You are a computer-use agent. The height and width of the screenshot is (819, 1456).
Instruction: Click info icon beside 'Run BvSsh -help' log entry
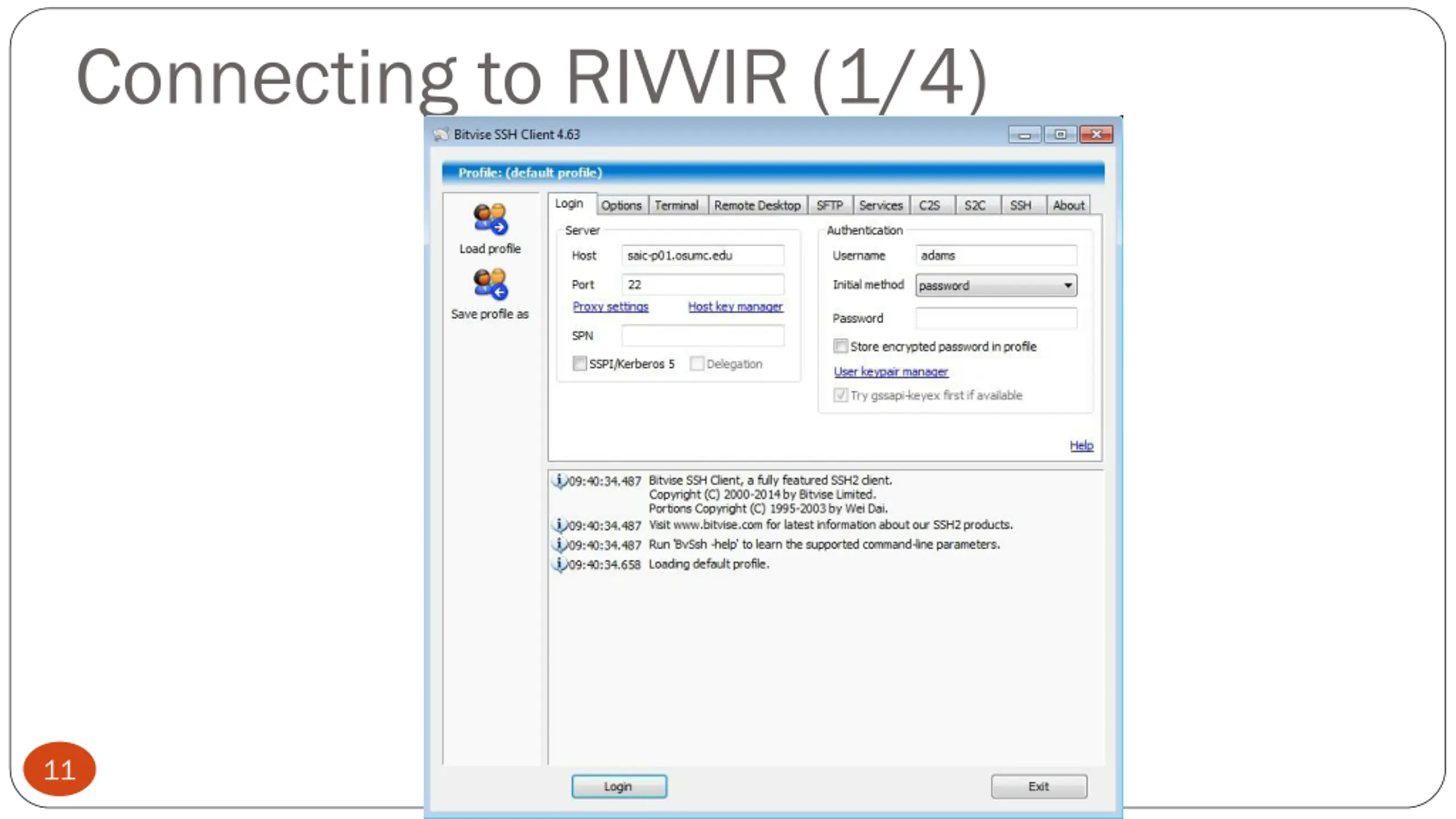560,544
